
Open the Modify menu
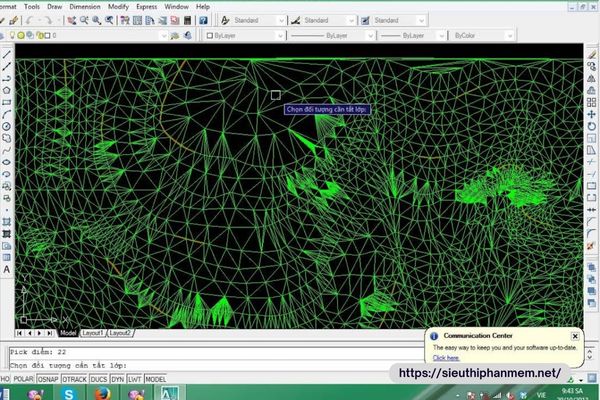tap(118, 7)
